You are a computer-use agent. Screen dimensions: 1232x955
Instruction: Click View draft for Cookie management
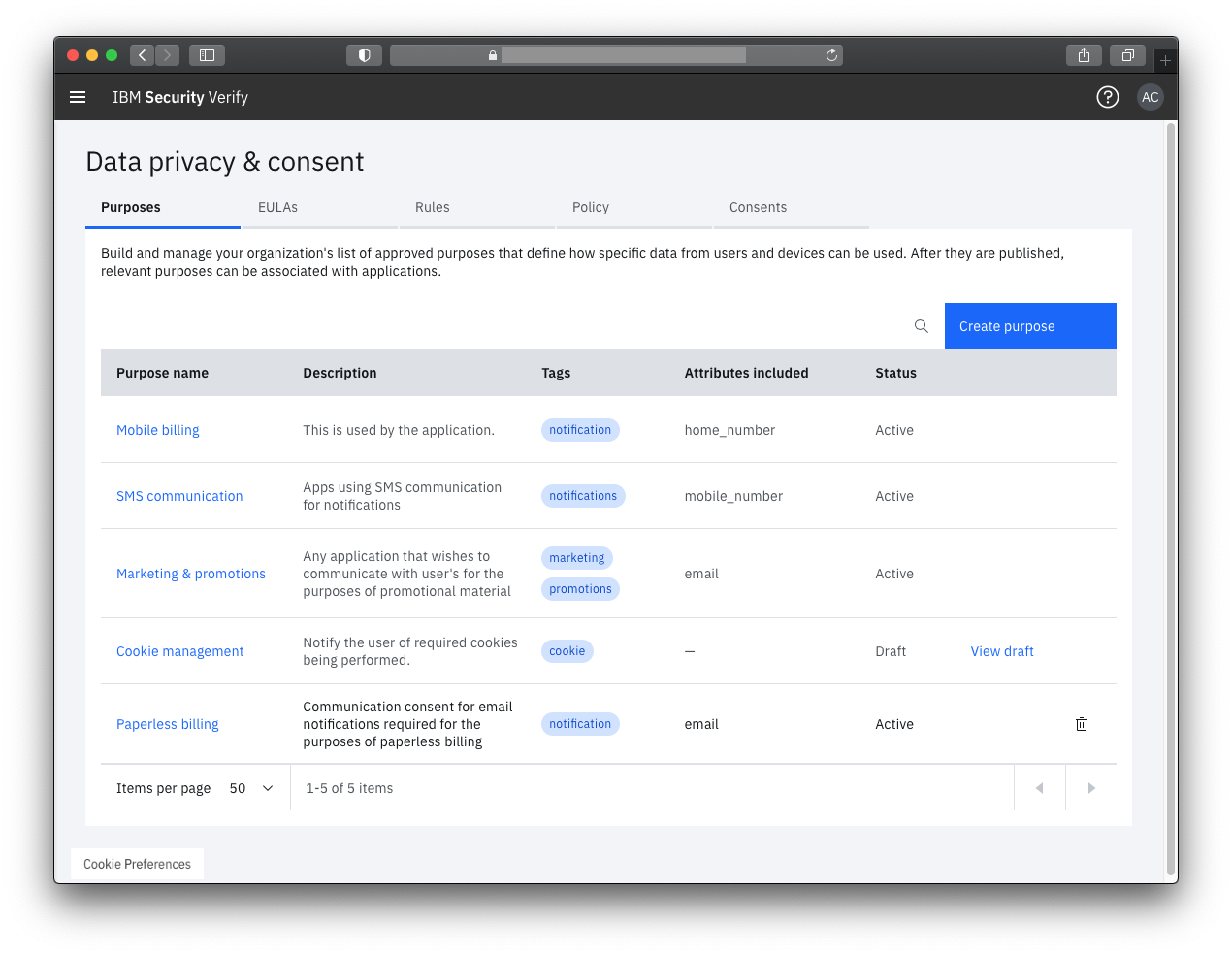(x=1002, y=651)
